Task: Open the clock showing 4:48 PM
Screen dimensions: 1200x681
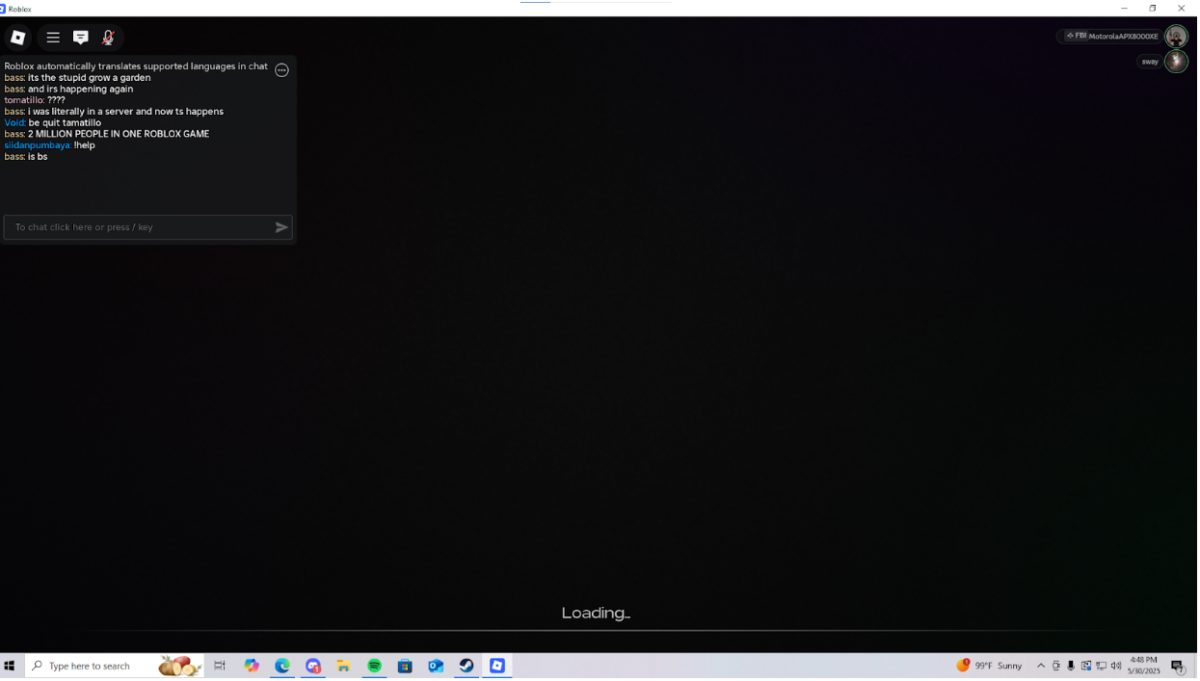Action: coord(1144,666)
